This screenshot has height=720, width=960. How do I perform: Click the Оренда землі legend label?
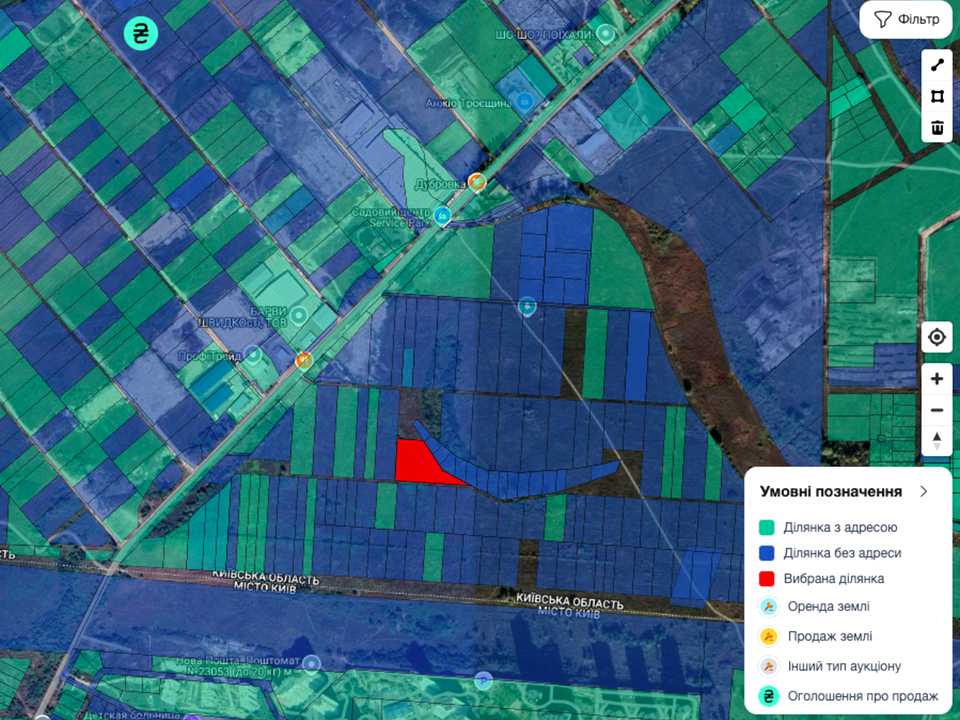coord(828,606)
